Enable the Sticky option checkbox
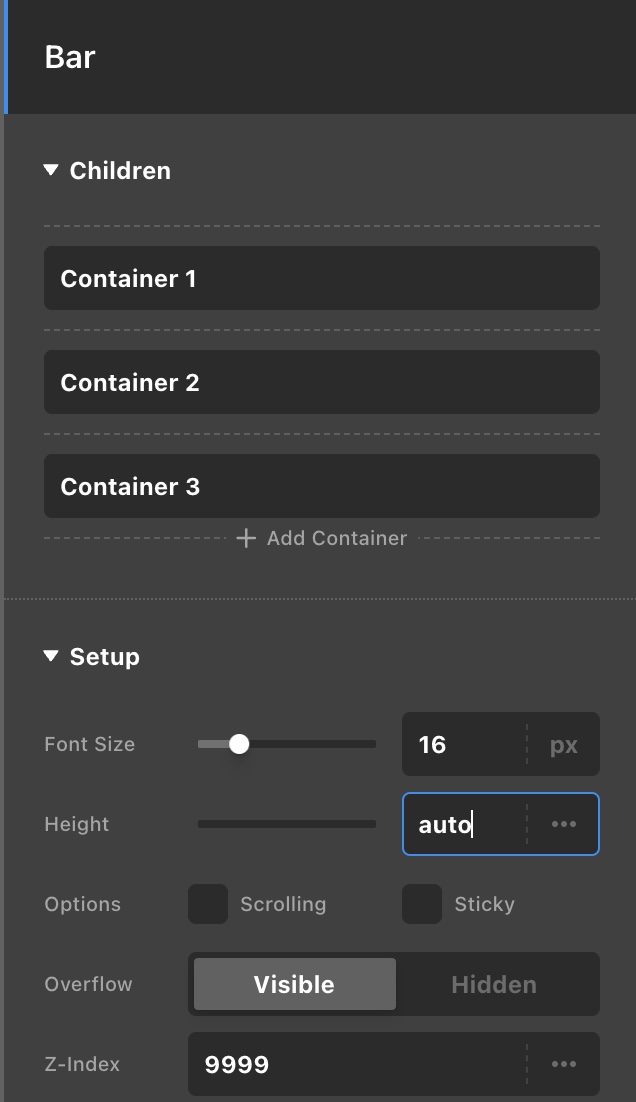Image resolution: width=636 pixels, height=1102 pixels. (421, 904)
